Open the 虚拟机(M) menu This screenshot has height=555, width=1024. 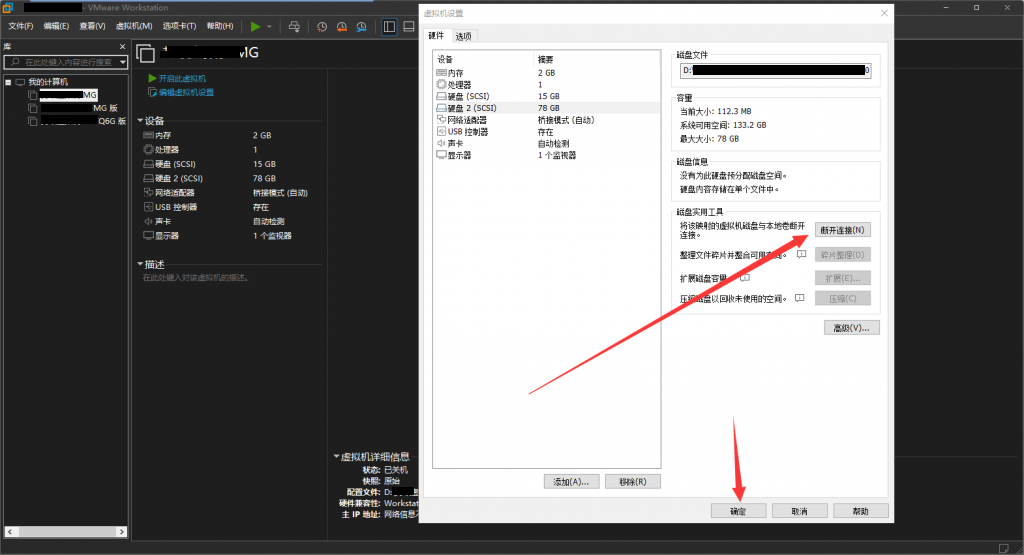(x=134, y=26)
